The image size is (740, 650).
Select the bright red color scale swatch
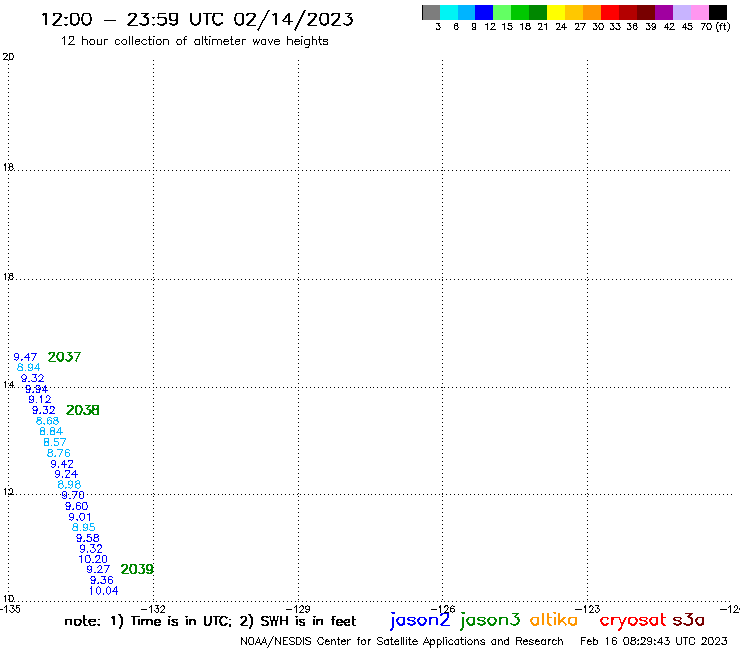pos(610,12)
